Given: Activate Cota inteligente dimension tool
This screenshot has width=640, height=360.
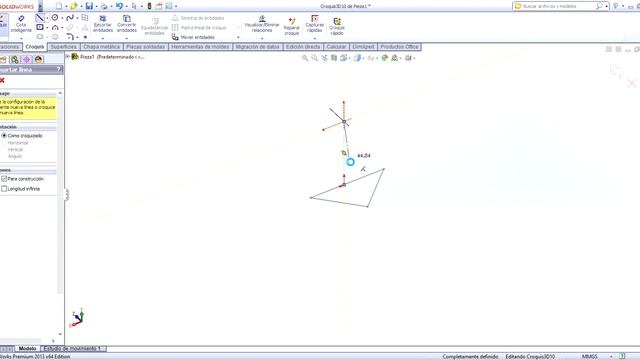Looking at the screenshot, I should (x=21, y=24).
